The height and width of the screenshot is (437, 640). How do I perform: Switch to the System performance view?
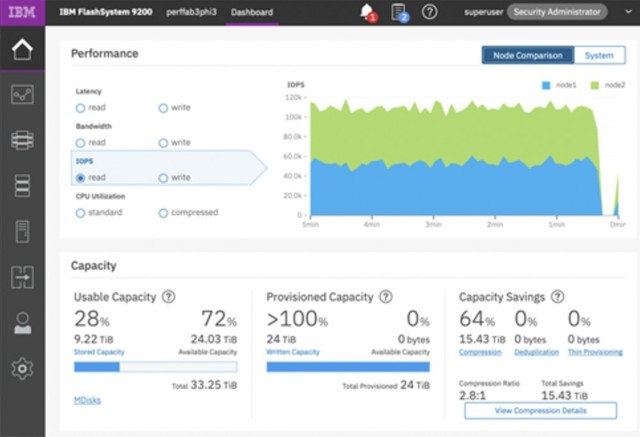coord(600,56)
